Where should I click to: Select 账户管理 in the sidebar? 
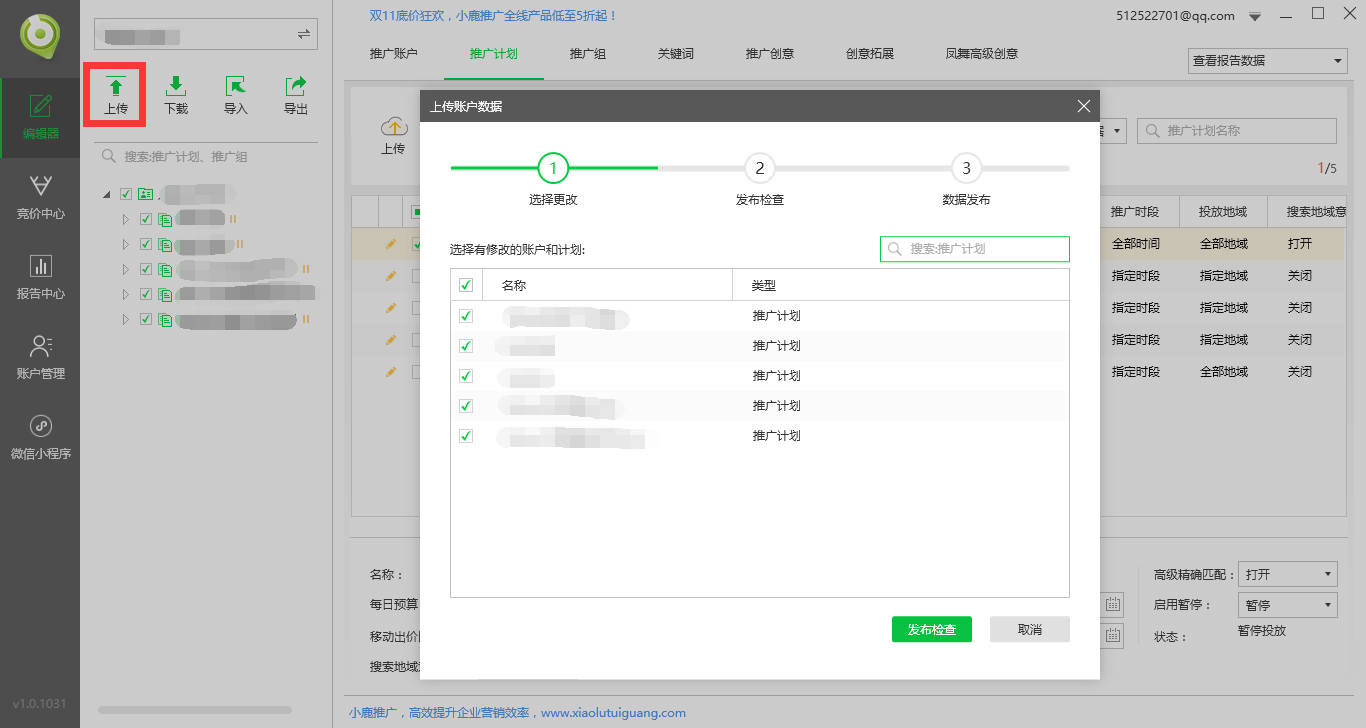point(40,358)
